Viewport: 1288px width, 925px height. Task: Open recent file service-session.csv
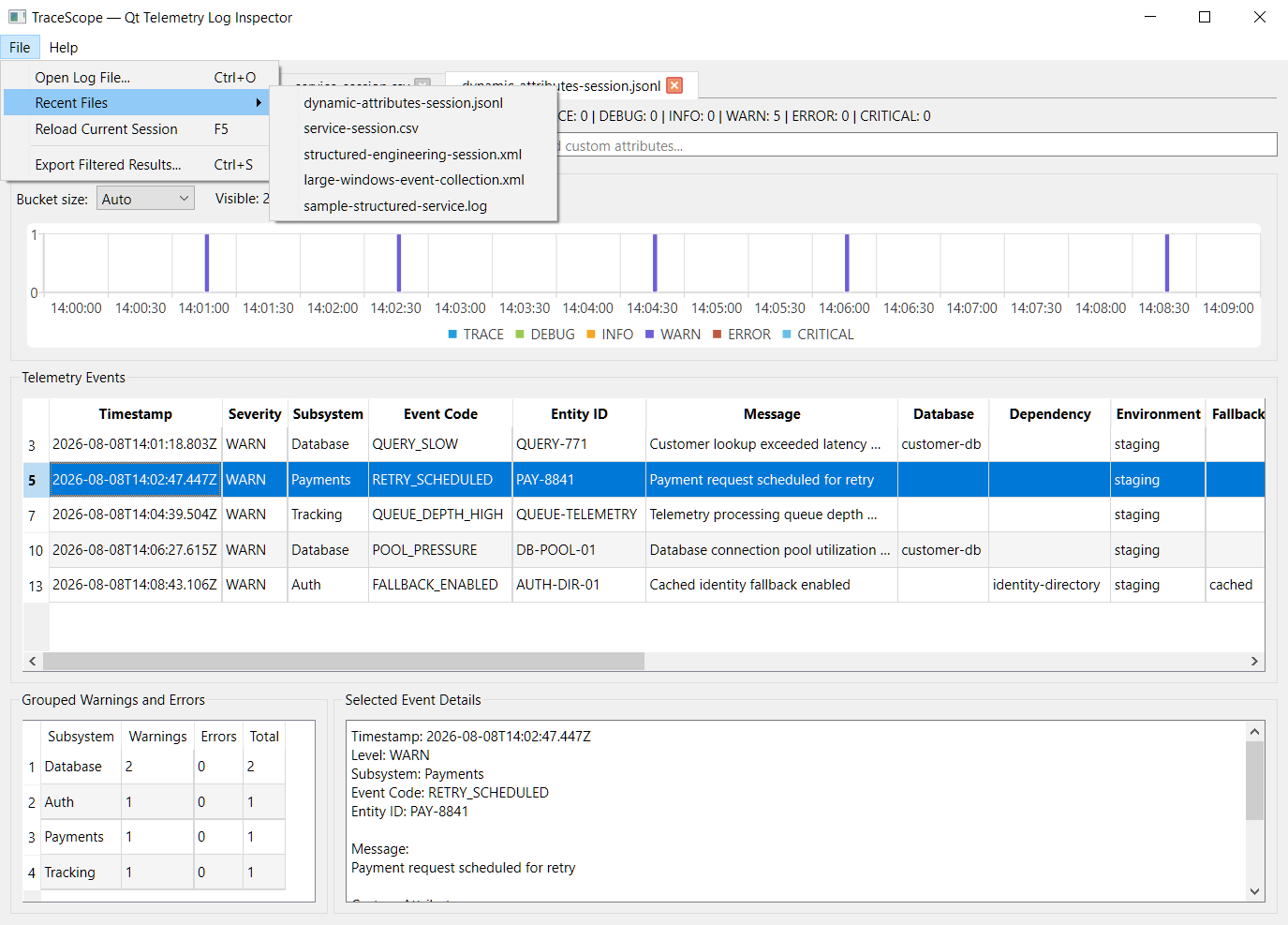[x=413, y=128]
